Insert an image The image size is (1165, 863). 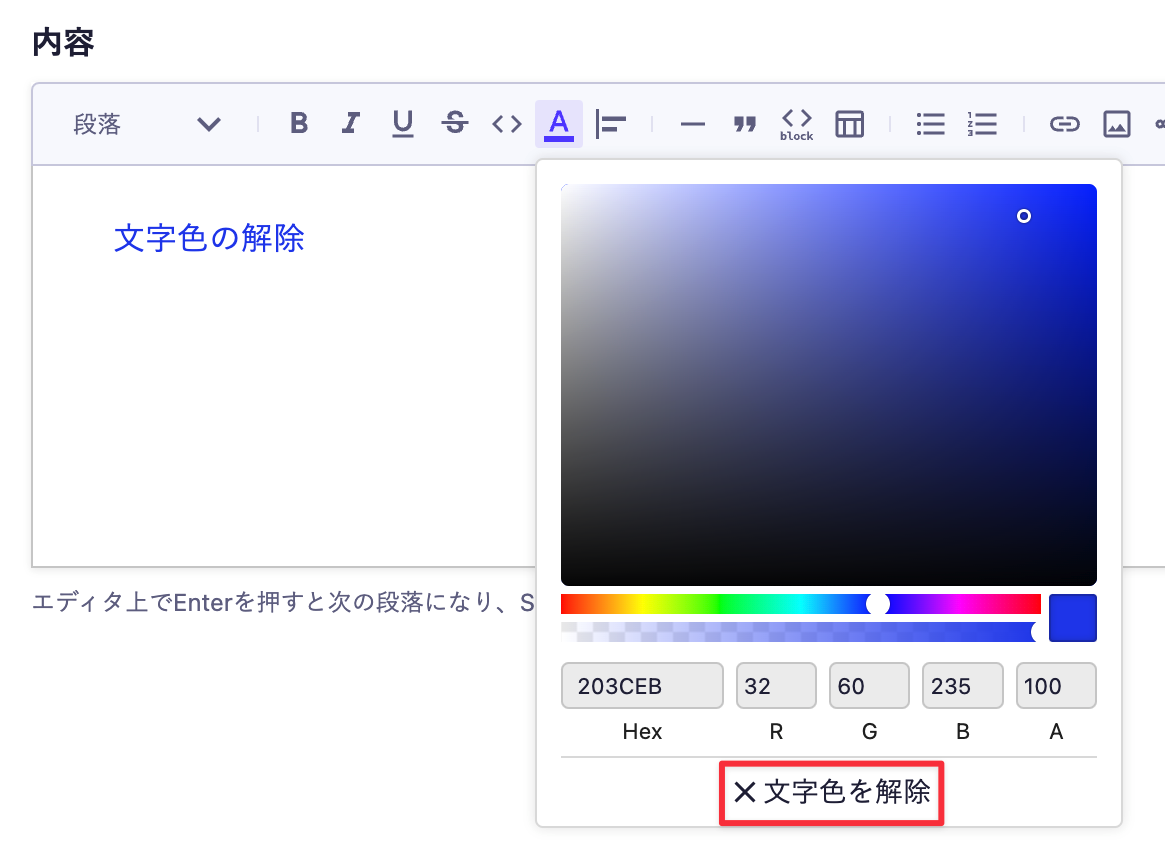[1116, 123]
